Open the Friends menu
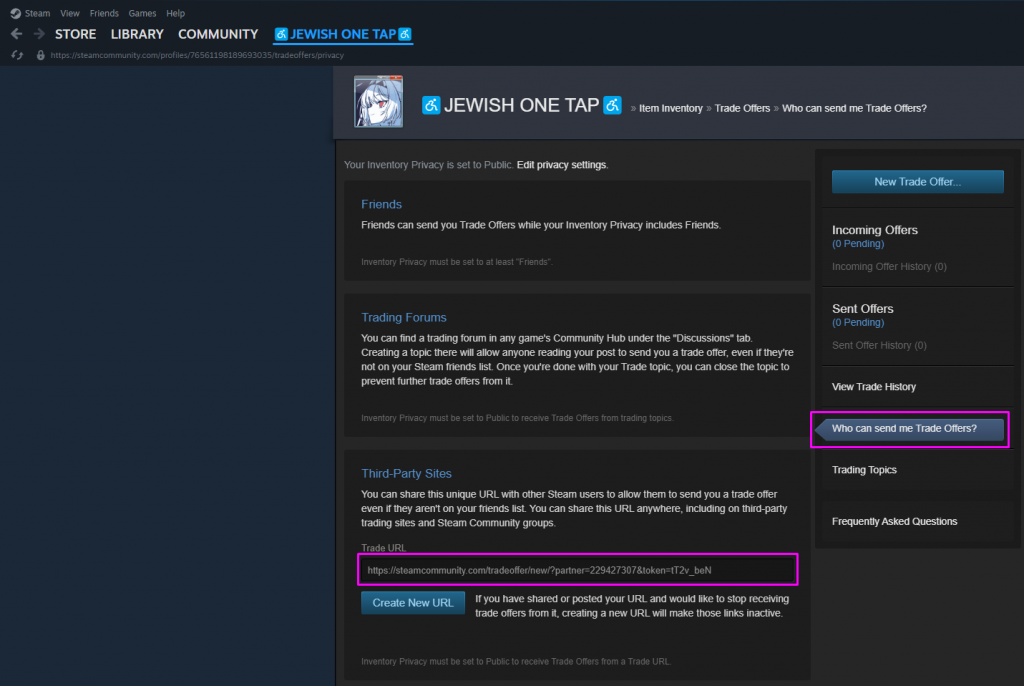Viewport: 1024px width, 686px height. [x=104, y=13]
